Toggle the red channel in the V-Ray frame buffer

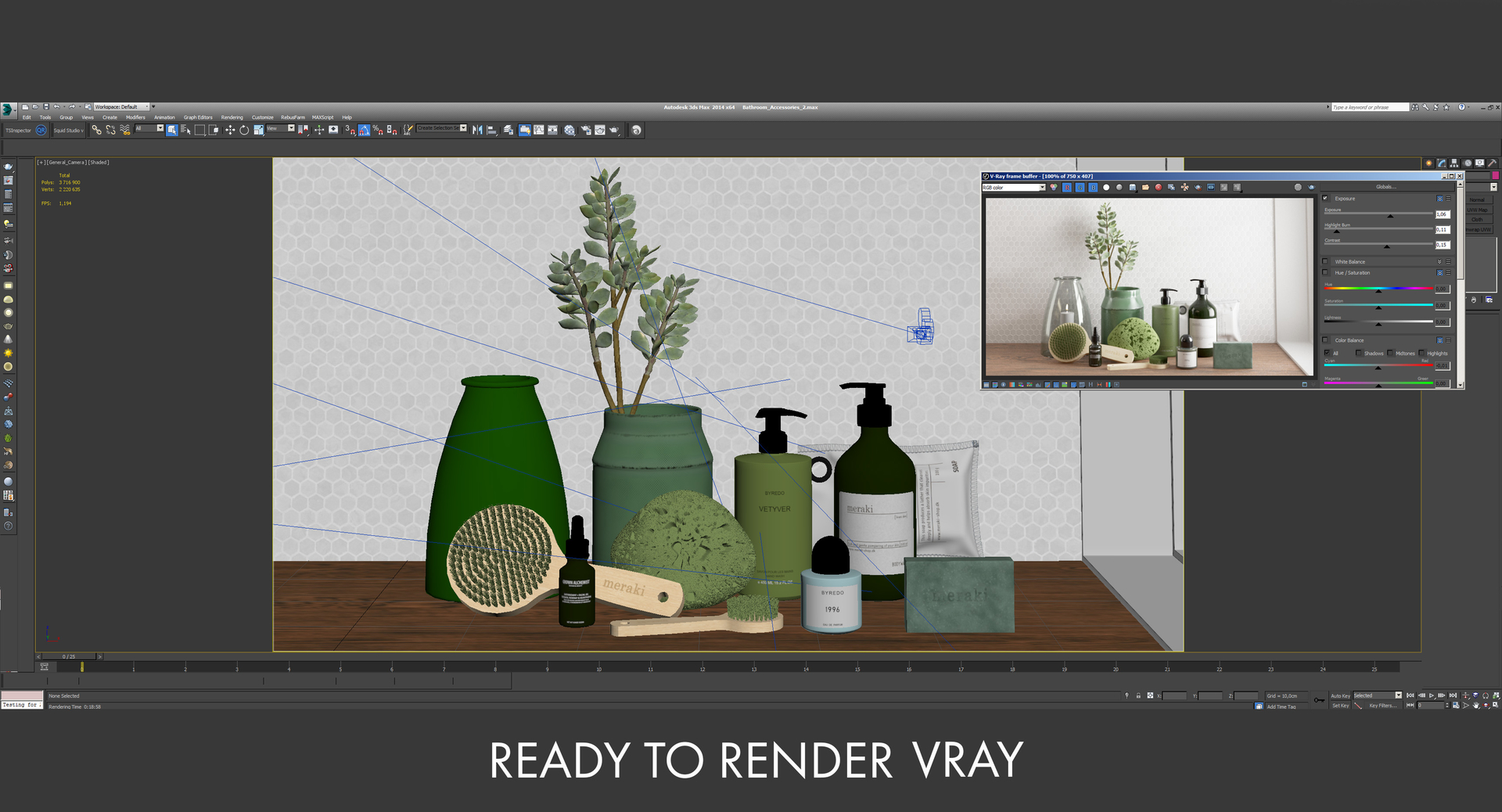(1067, 188)
